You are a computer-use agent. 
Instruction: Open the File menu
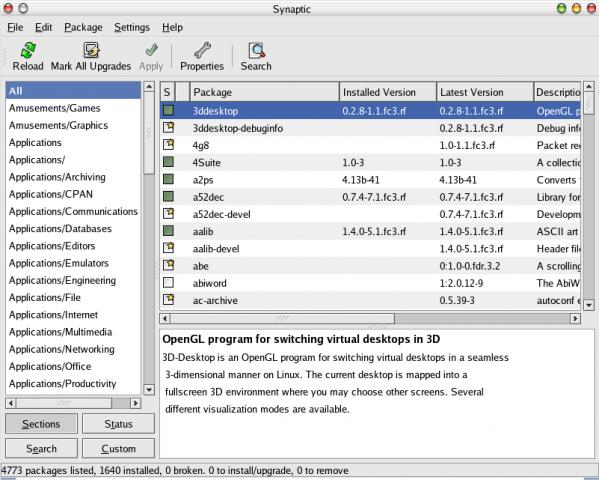[x=15, y=28]
